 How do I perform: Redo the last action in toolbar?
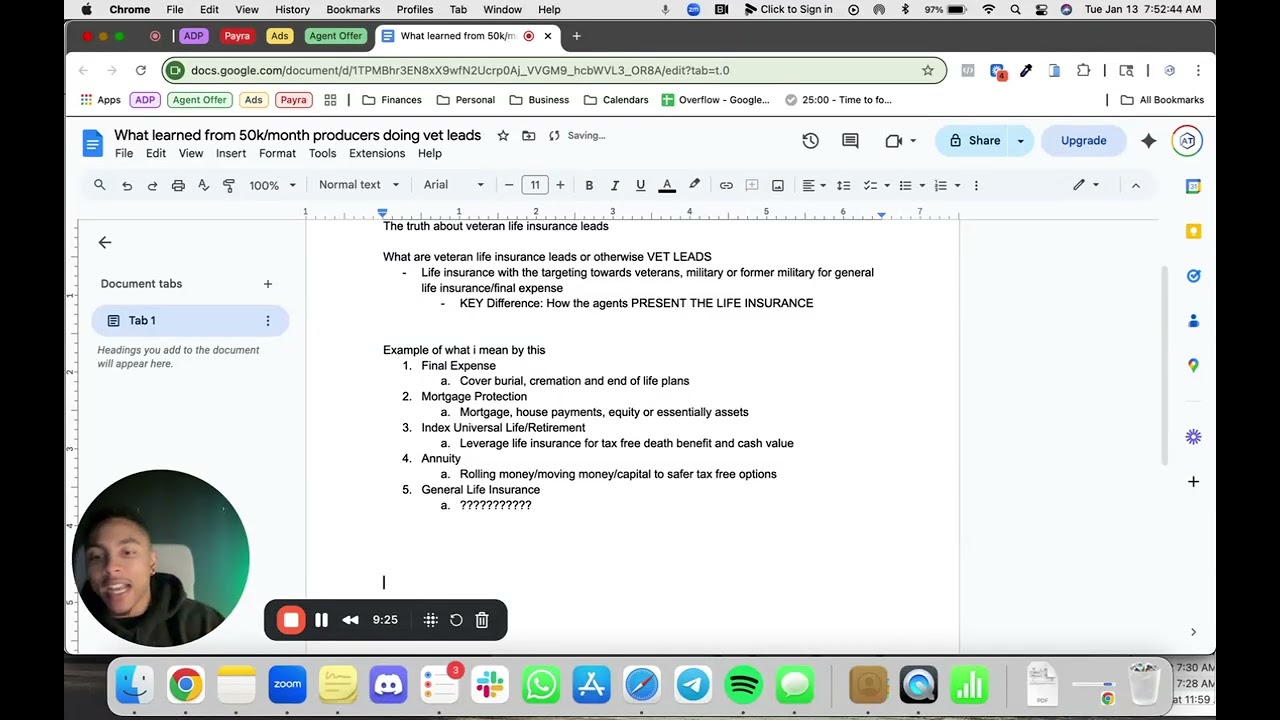click(x=152, y=185)
